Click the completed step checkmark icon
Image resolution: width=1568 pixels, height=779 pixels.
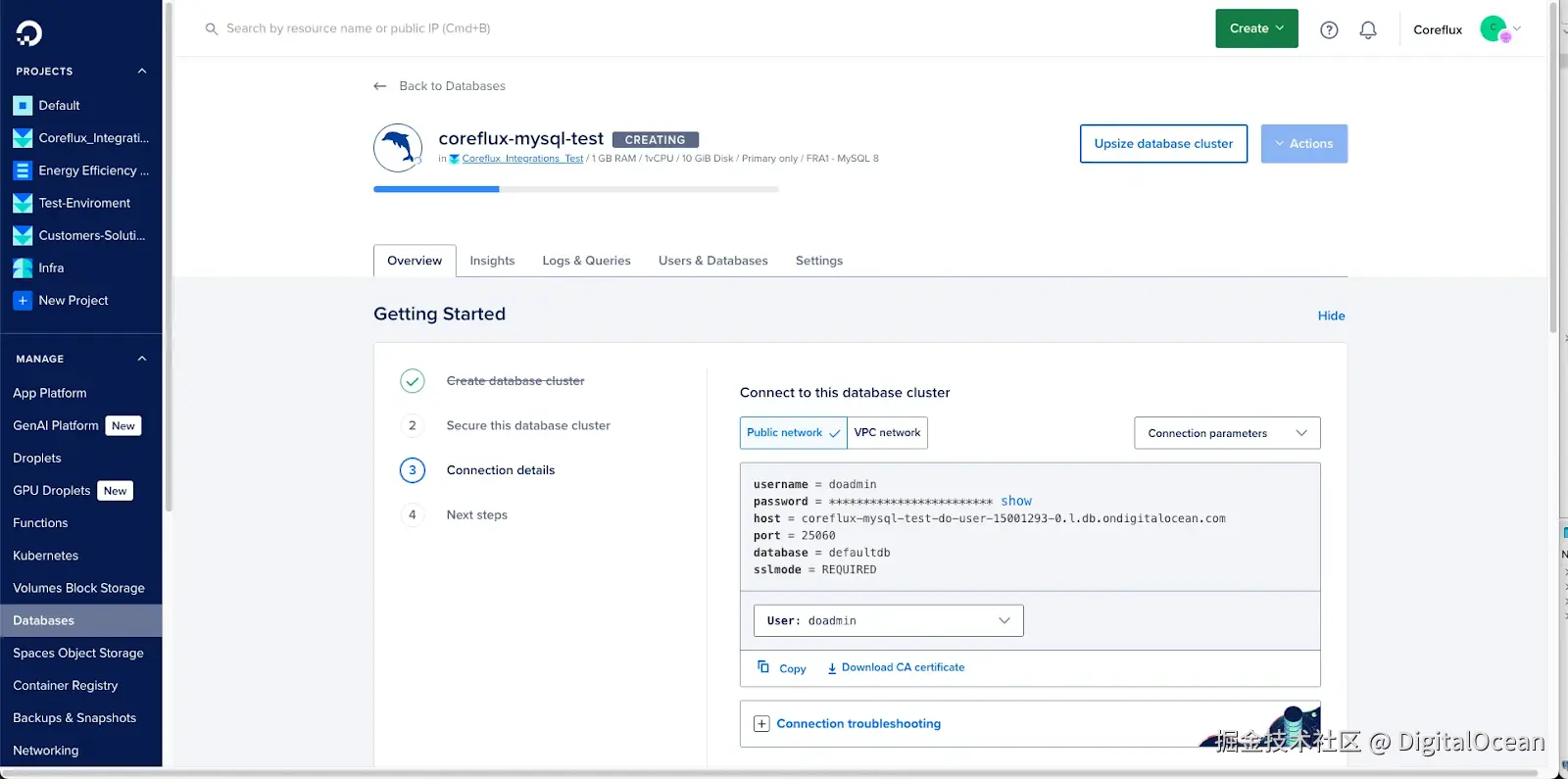point(413,381)
